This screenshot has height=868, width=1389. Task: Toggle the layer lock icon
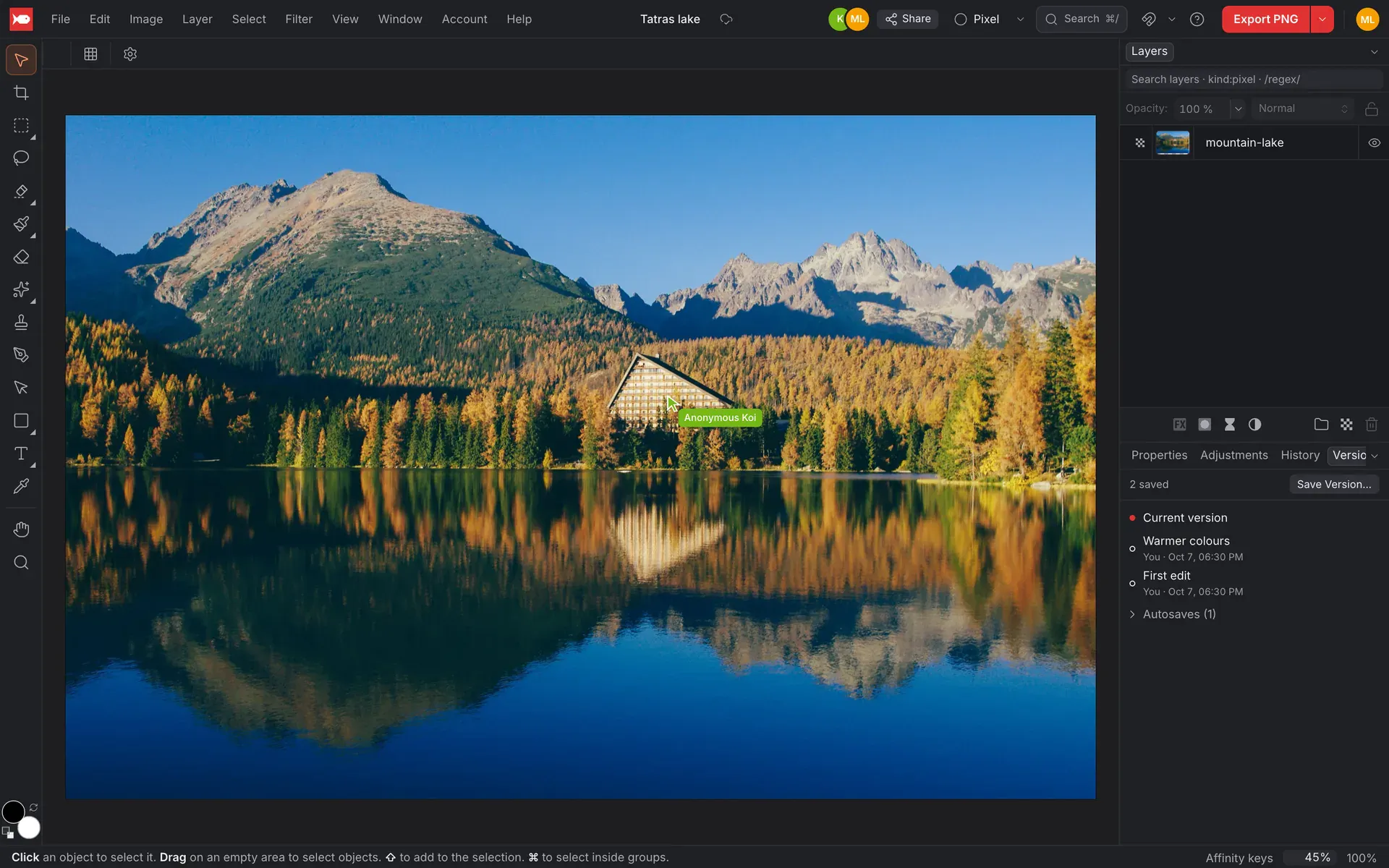(x=1371, y=109)
